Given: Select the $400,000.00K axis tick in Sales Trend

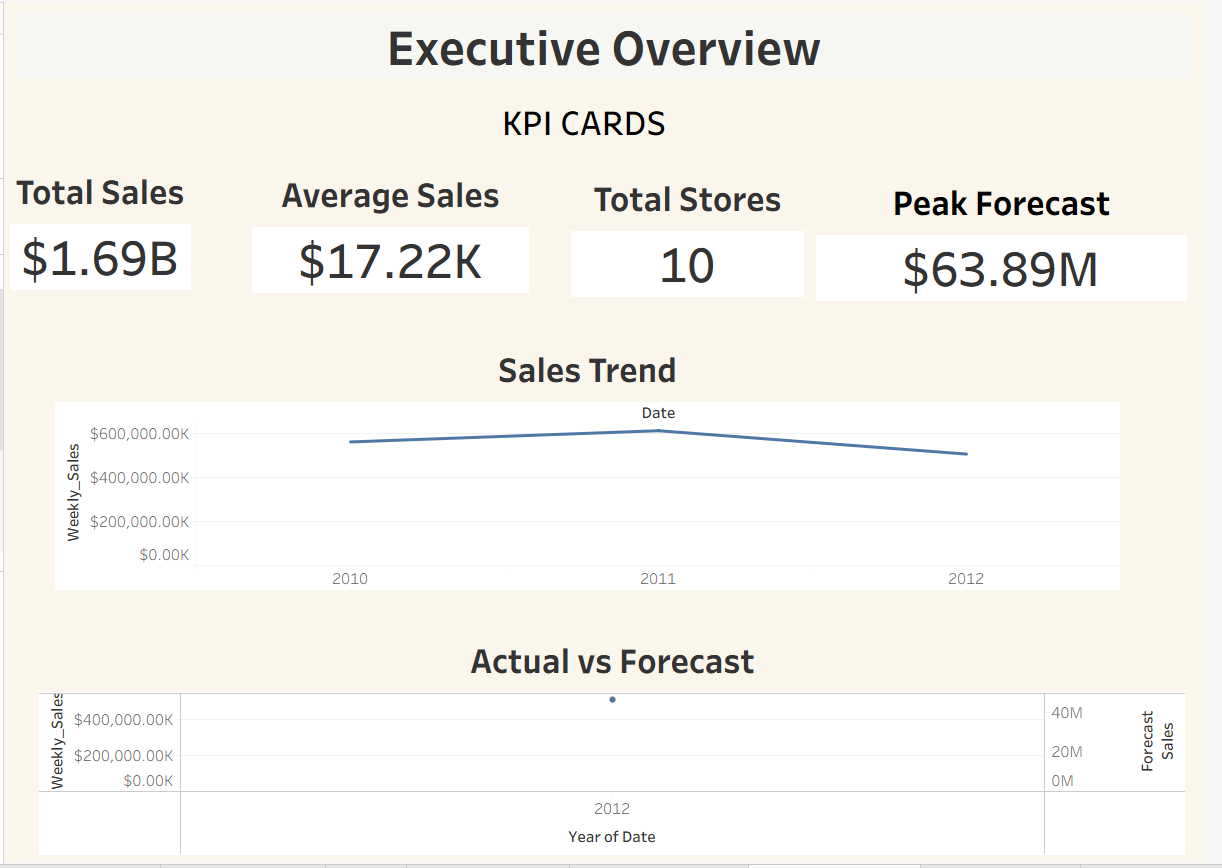Looking at the screenshot, I should (139, 478).
